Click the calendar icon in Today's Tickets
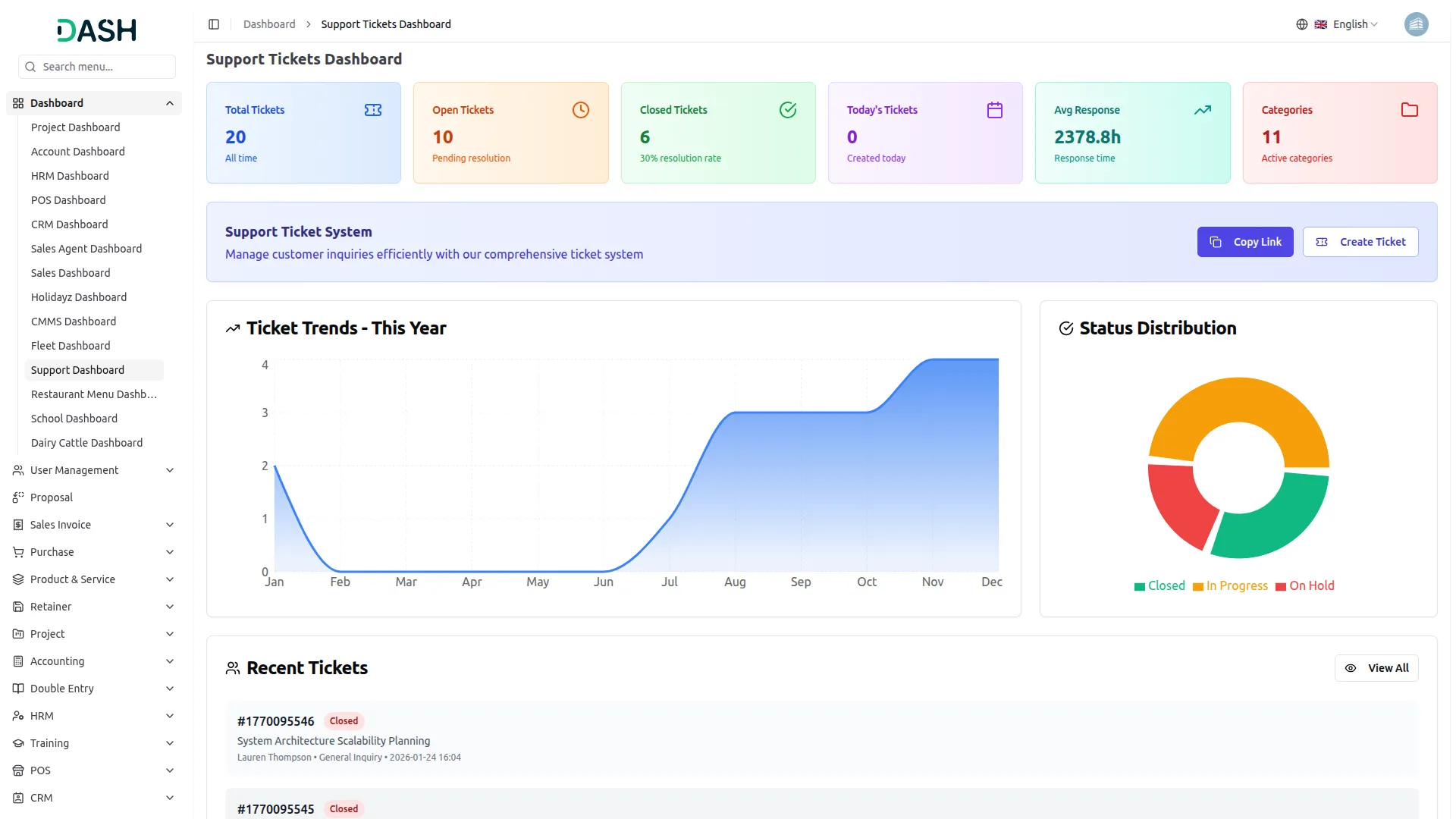The height and width of the screenshot is (819, 1456). click(x=994, y=110)
